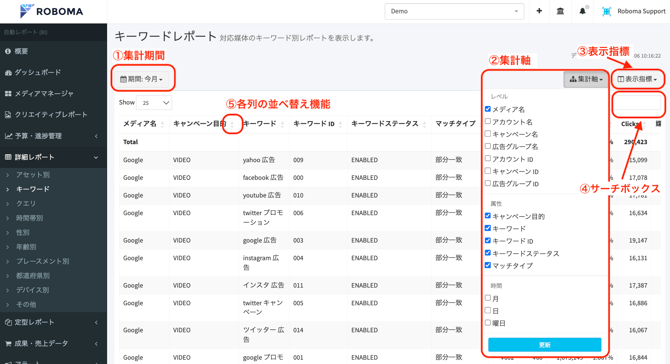Click the youtube 広告 keyword cell
670x364 pixels.
coord(262,195)
